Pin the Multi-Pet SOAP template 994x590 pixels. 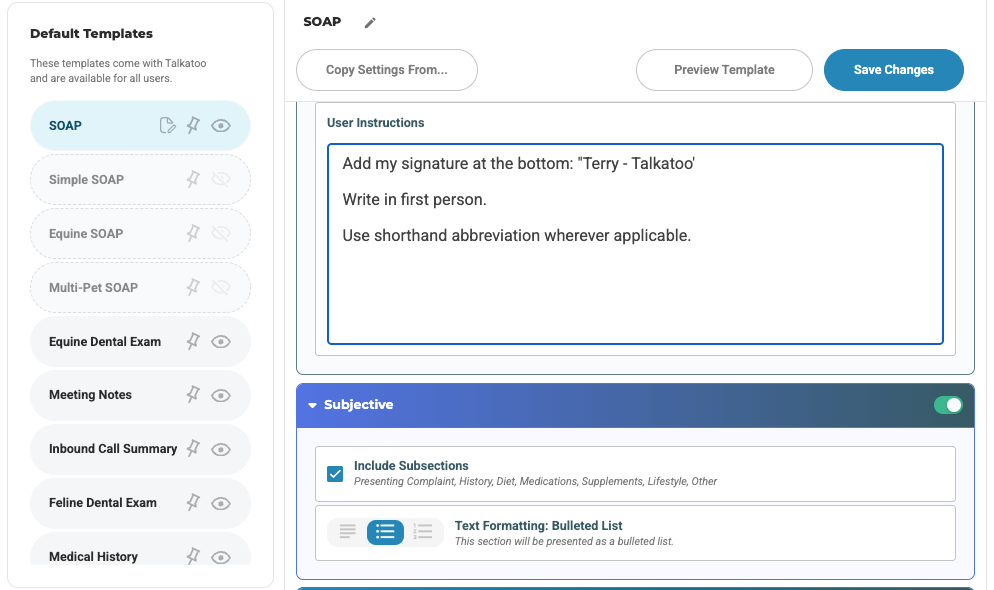pos(193,287)
